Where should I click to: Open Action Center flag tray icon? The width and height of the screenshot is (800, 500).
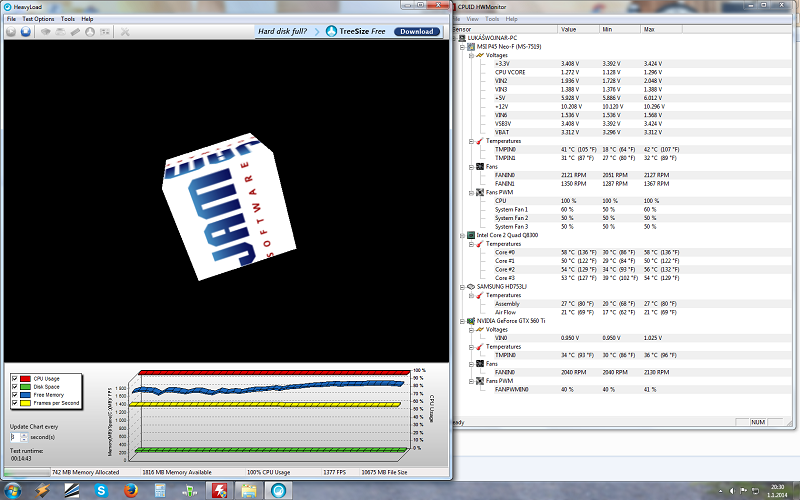coord(744,491)
